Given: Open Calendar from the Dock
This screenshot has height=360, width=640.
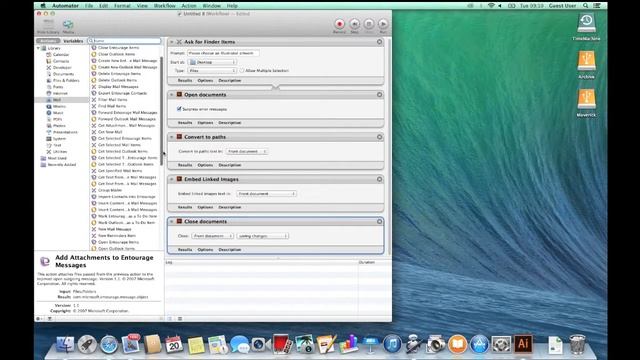Looking at the screenshot, I should [x=174, y=344].
